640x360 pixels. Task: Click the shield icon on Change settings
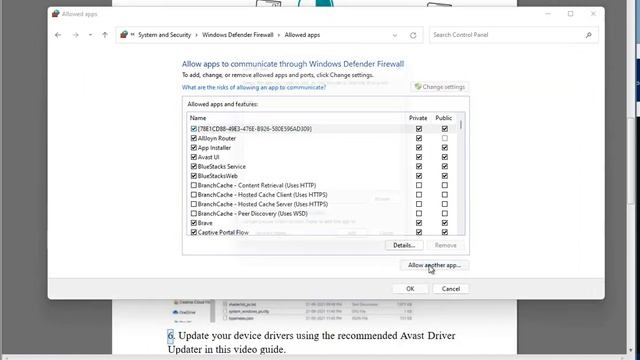point(418,87)
